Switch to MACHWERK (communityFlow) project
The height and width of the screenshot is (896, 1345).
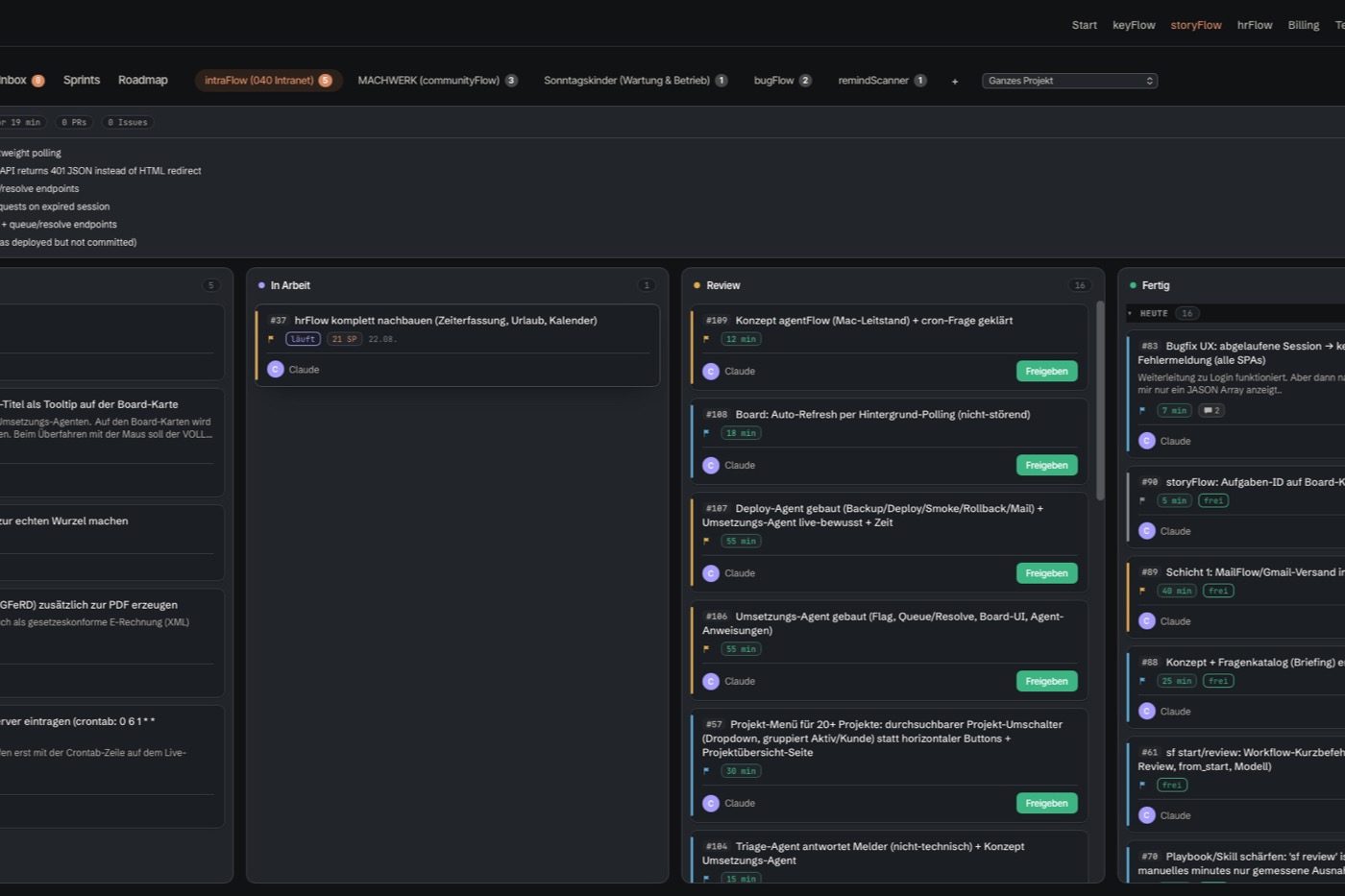pyautogui.click(x=437, y=81)
